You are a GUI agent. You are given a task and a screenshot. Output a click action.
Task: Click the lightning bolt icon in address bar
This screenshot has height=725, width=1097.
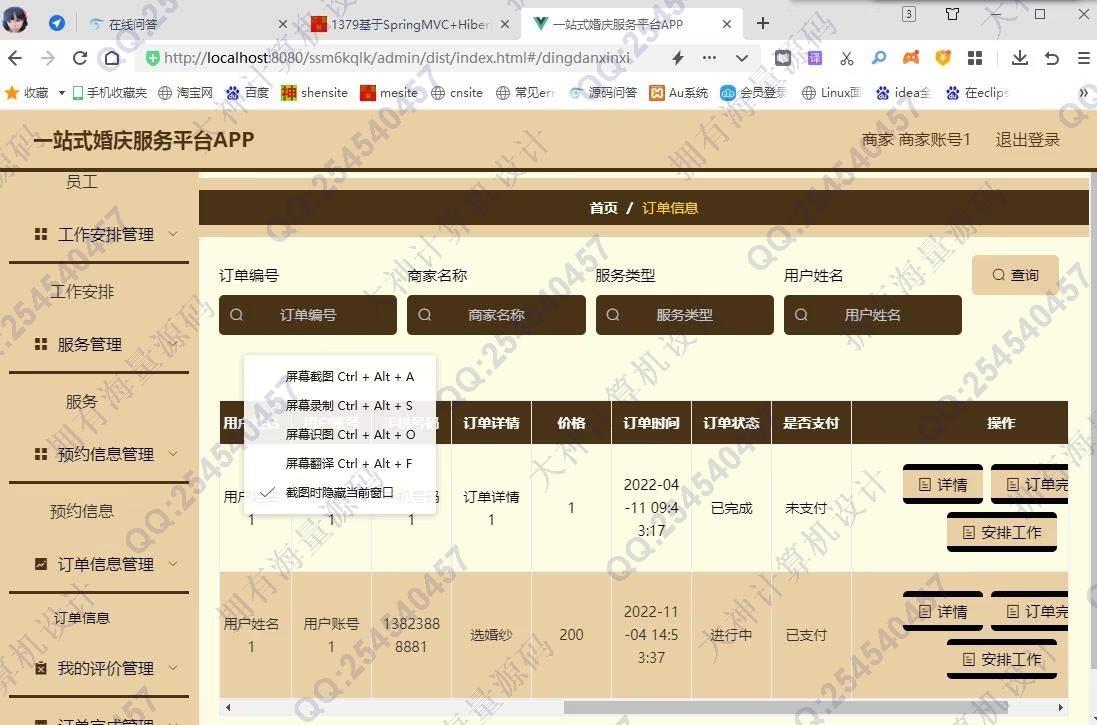(678, 58)
